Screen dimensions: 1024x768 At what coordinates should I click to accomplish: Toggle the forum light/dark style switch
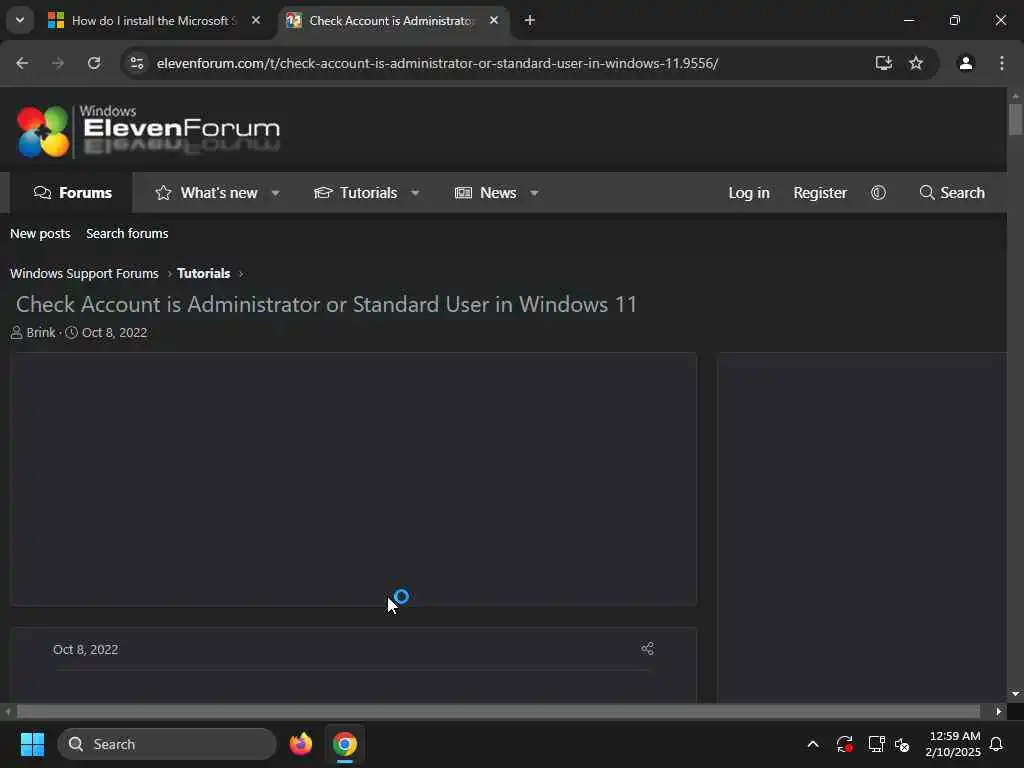click(x=878, y=193)
